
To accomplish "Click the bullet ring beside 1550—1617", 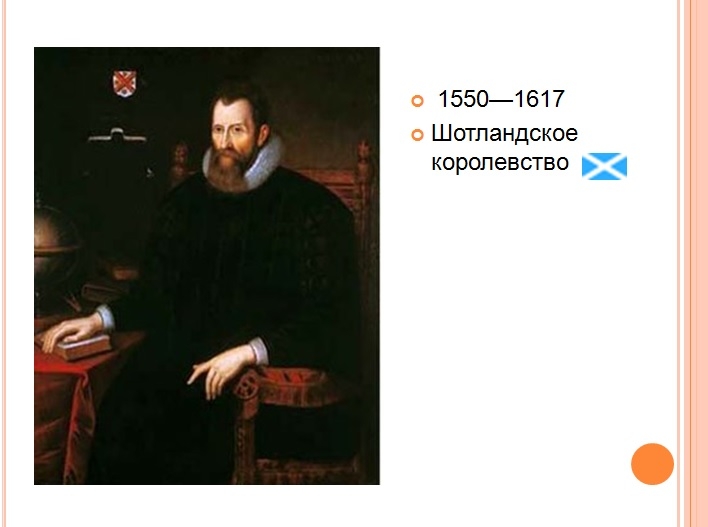I will pyautogui.click(x=417, y=101).
